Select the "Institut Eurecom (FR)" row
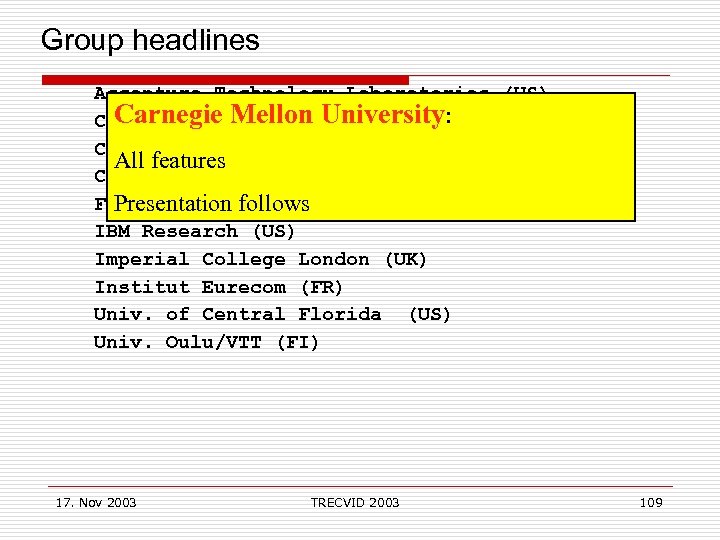Image resolution: width=720 pixels, height=540 pixels. (219, 287)
